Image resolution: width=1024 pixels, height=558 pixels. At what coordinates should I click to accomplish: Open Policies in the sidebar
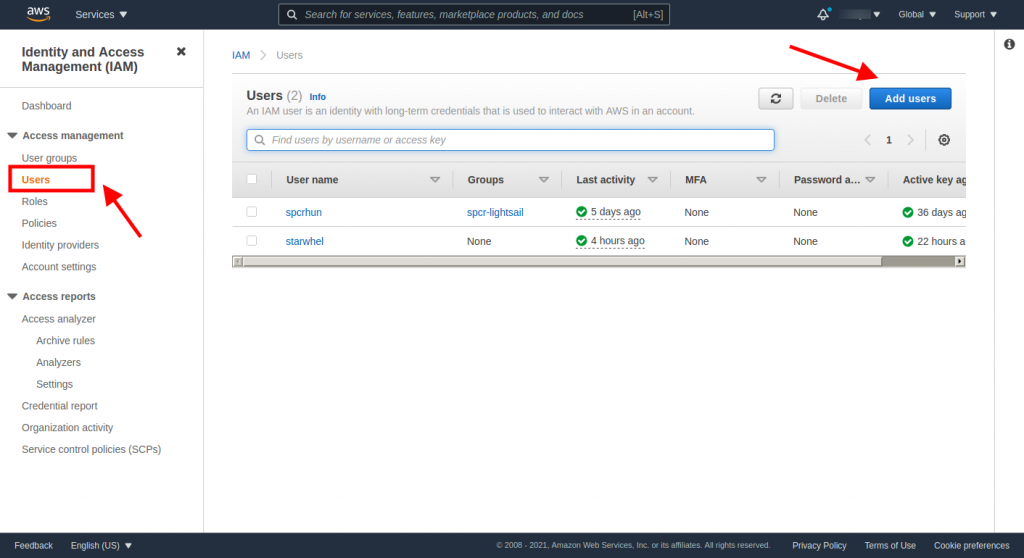point(39,223)
